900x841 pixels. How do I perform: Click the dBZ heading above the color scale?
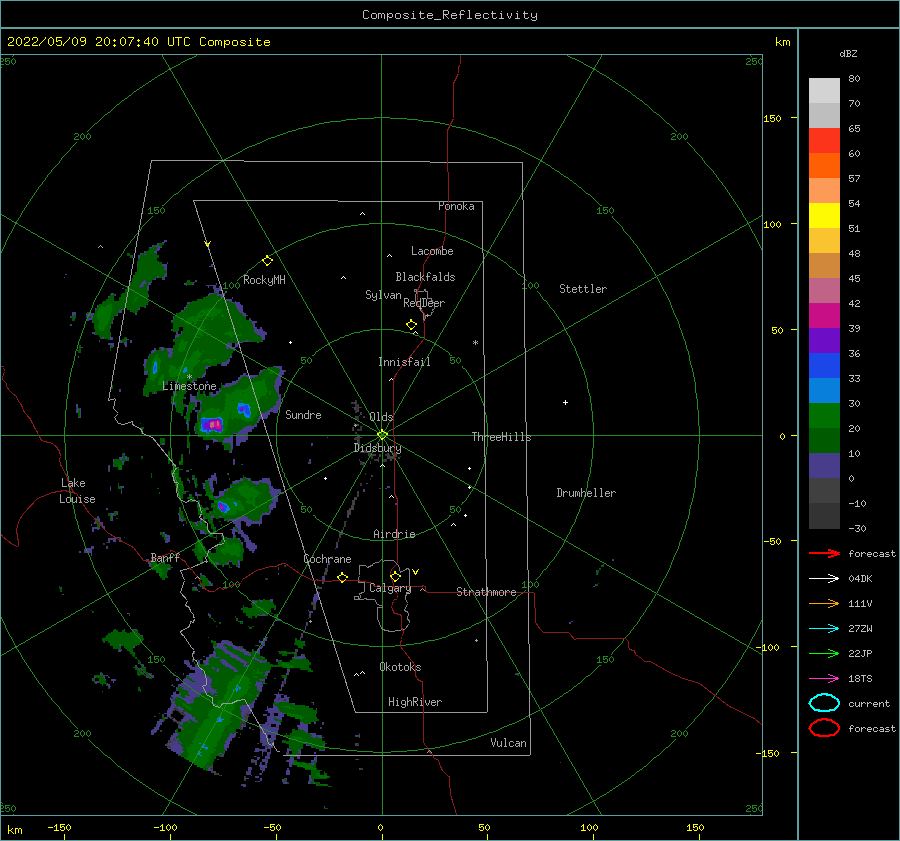pos(848,53)
